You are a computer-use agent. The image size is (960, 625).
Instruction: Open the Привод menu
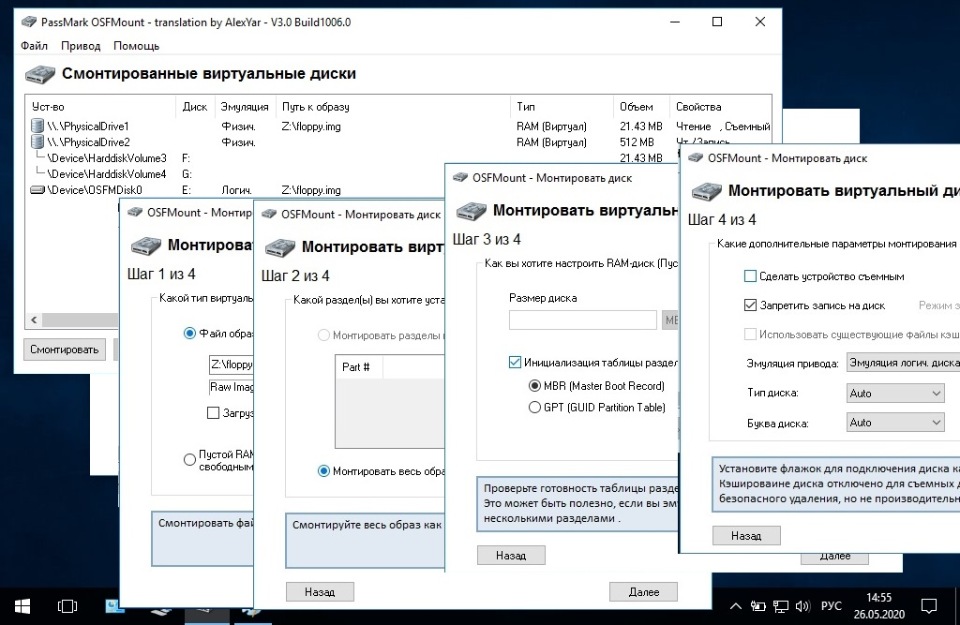[x=80, y=46]
